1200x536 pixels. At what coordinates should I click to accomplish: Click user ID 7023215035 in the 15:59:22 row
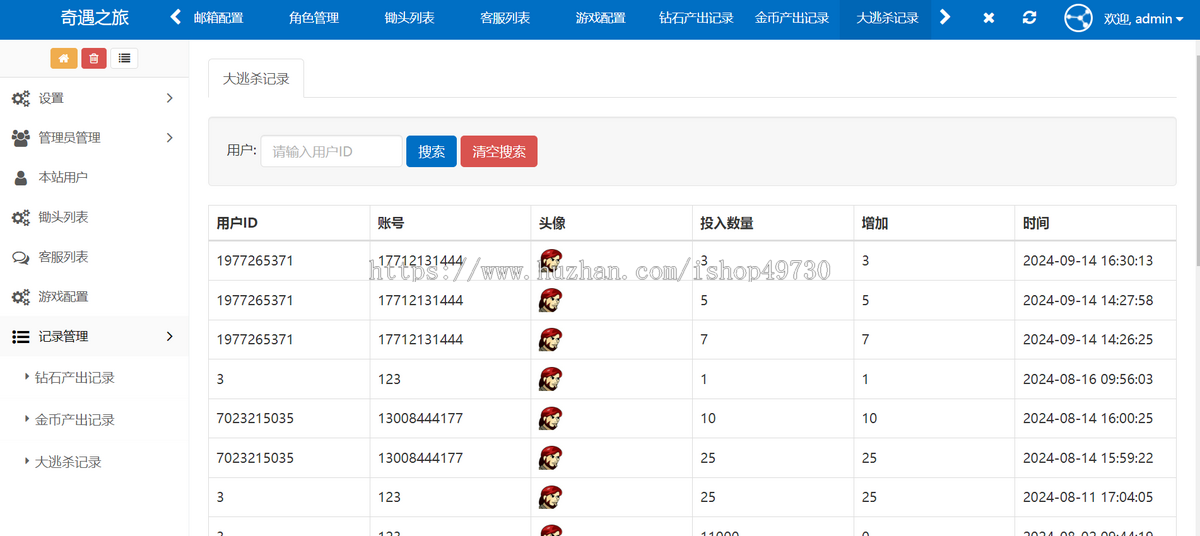(x=255, y=458)
